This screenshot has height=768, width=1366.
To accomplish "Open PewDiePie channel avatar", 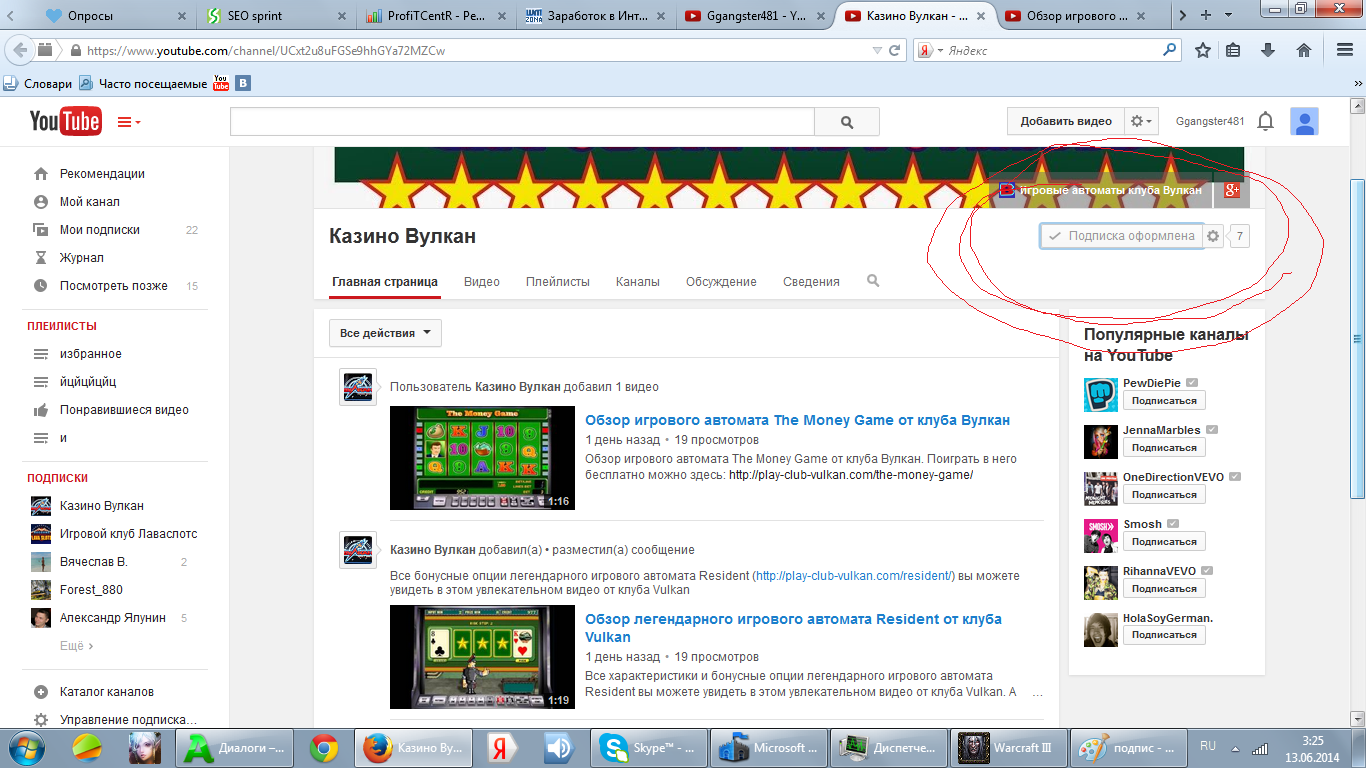I will pyautogui.click(x=1101, y=394).
